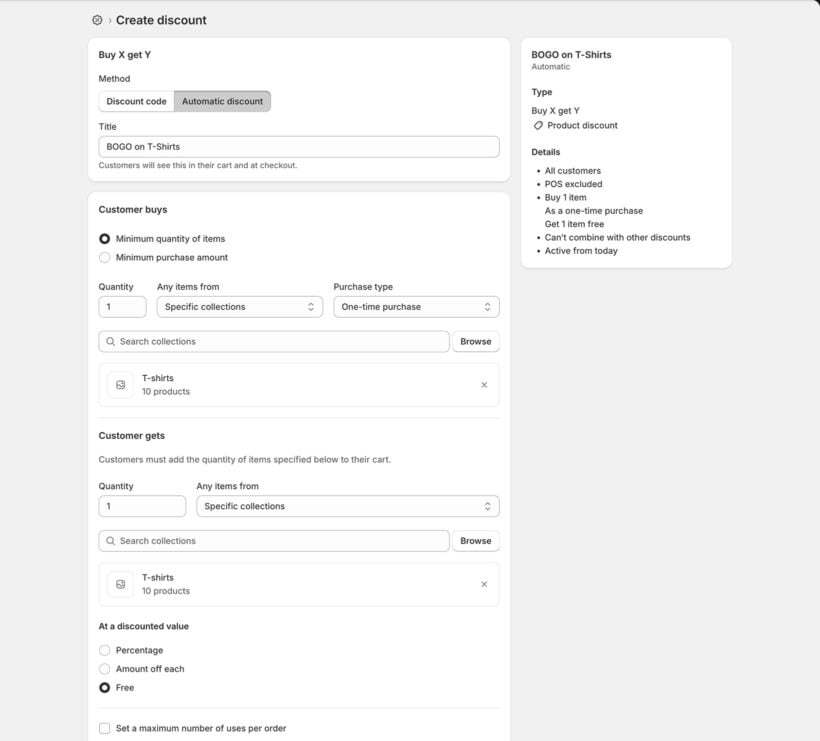This screenshot has width=820, height=741.
Task: Expand Customer gets 'Any items from' dropdown
Action: click(347, 506)
